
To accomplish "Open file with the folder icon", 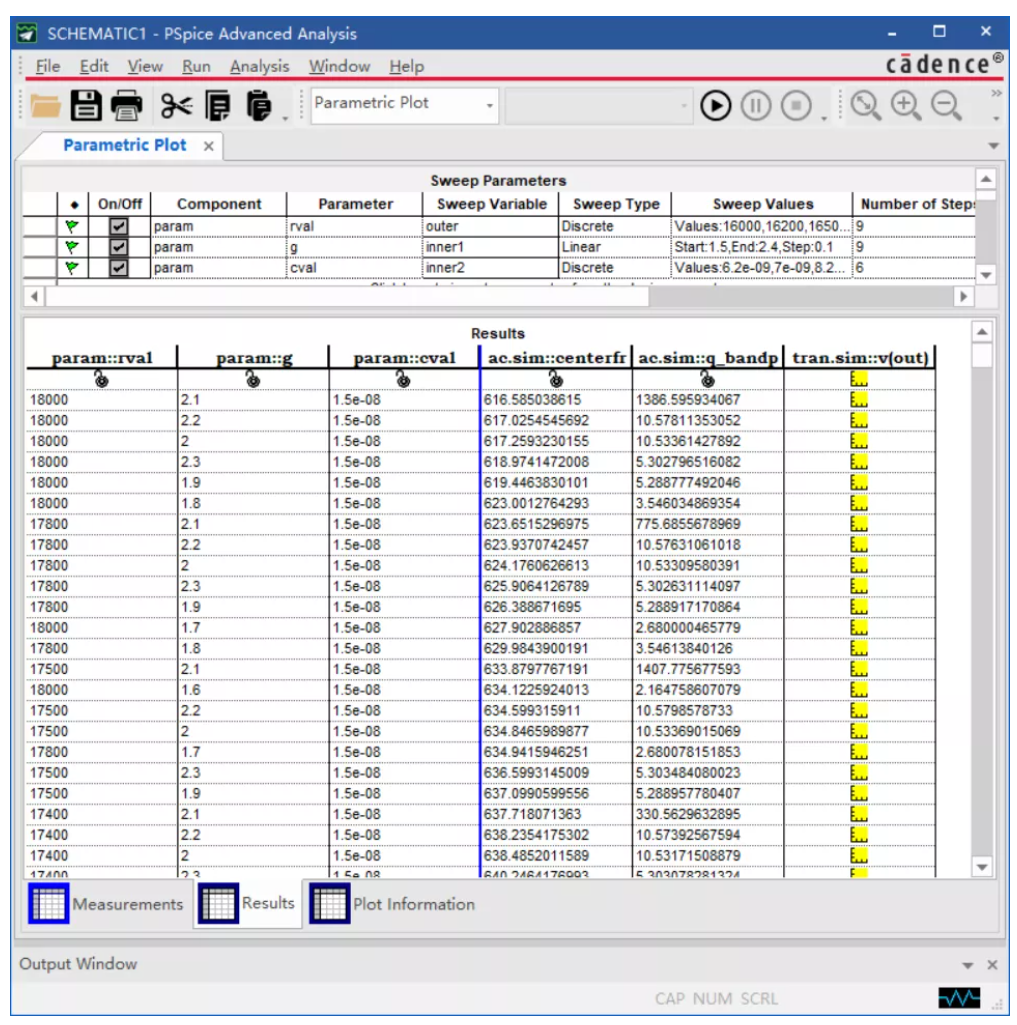I will click(x=45, y=105).
